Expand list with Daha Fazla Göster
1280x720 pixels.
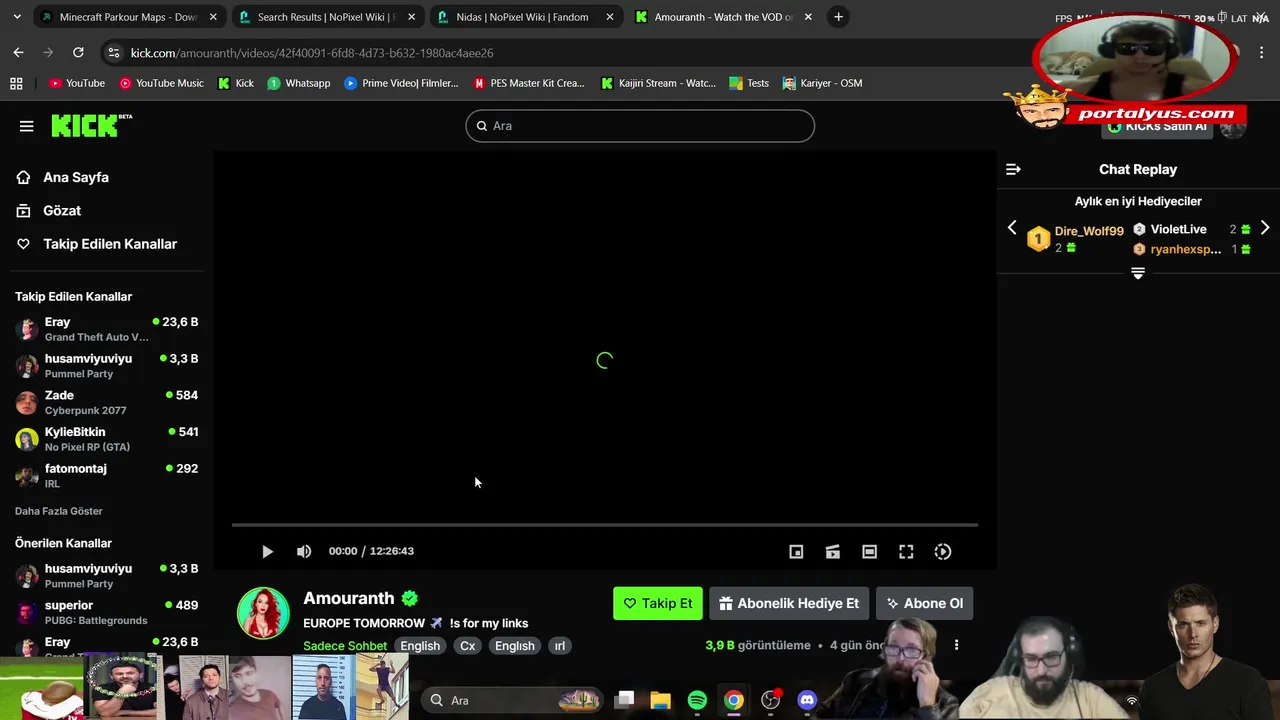coord(59,511)
